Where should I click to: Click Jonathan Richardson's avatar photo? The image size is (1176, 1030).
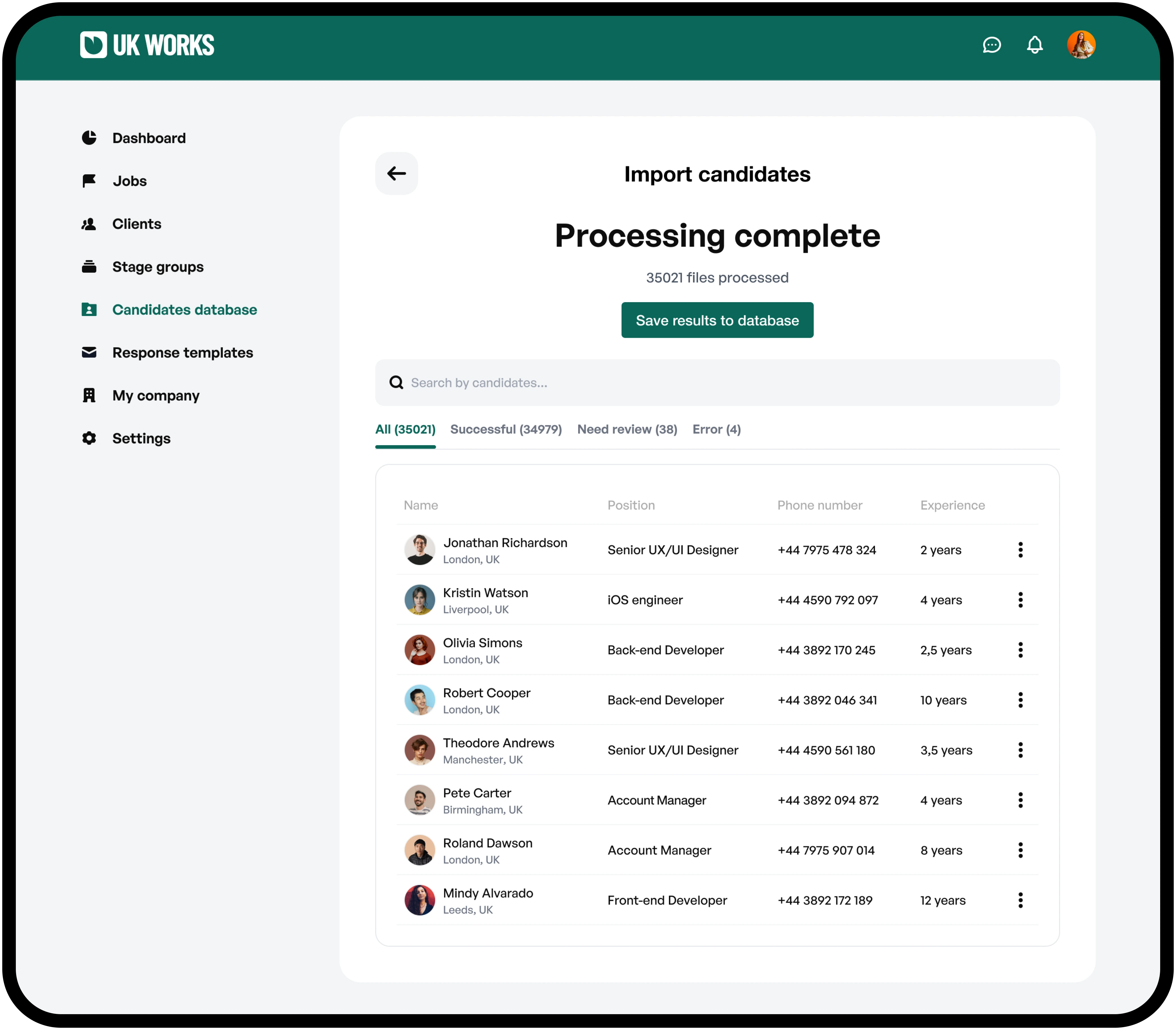tap(420, 550)
